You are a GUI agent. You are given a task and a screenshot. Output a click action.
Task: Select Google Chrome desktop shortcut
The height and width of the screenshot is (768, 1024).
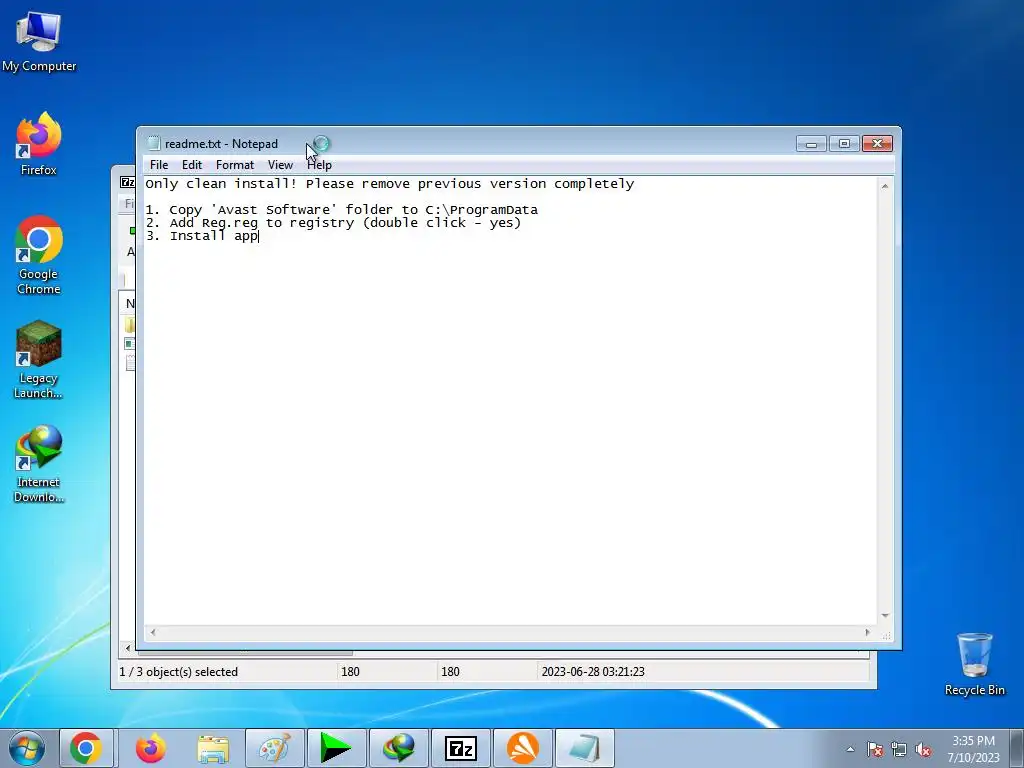[x=39, y=255]
